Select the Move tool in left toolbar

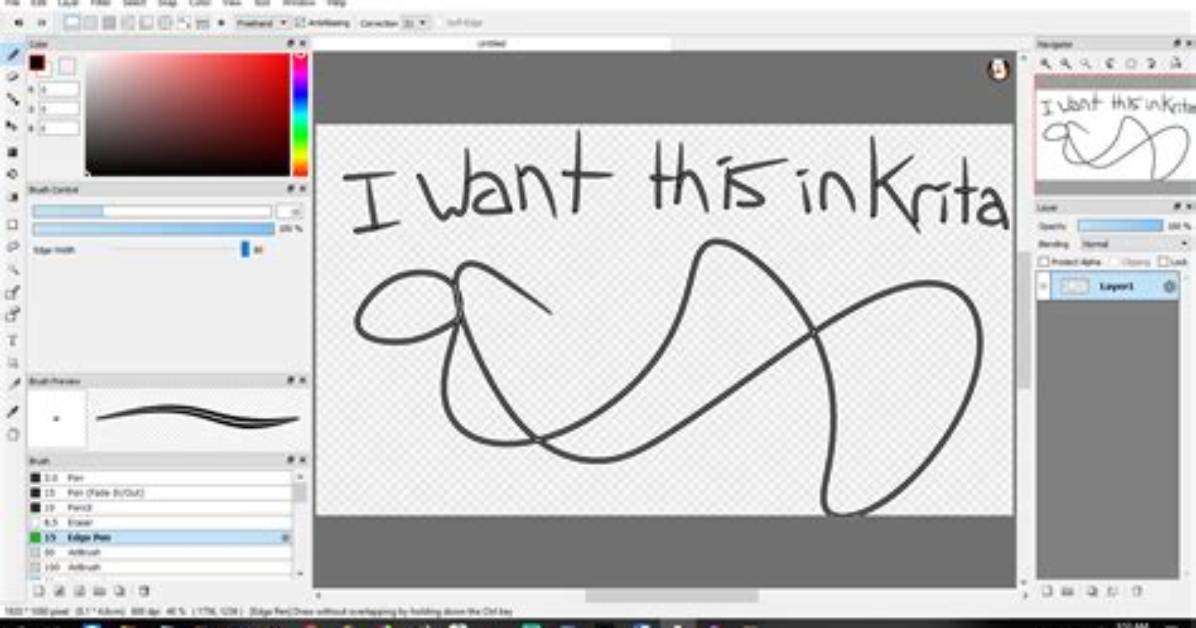[13, 126]
